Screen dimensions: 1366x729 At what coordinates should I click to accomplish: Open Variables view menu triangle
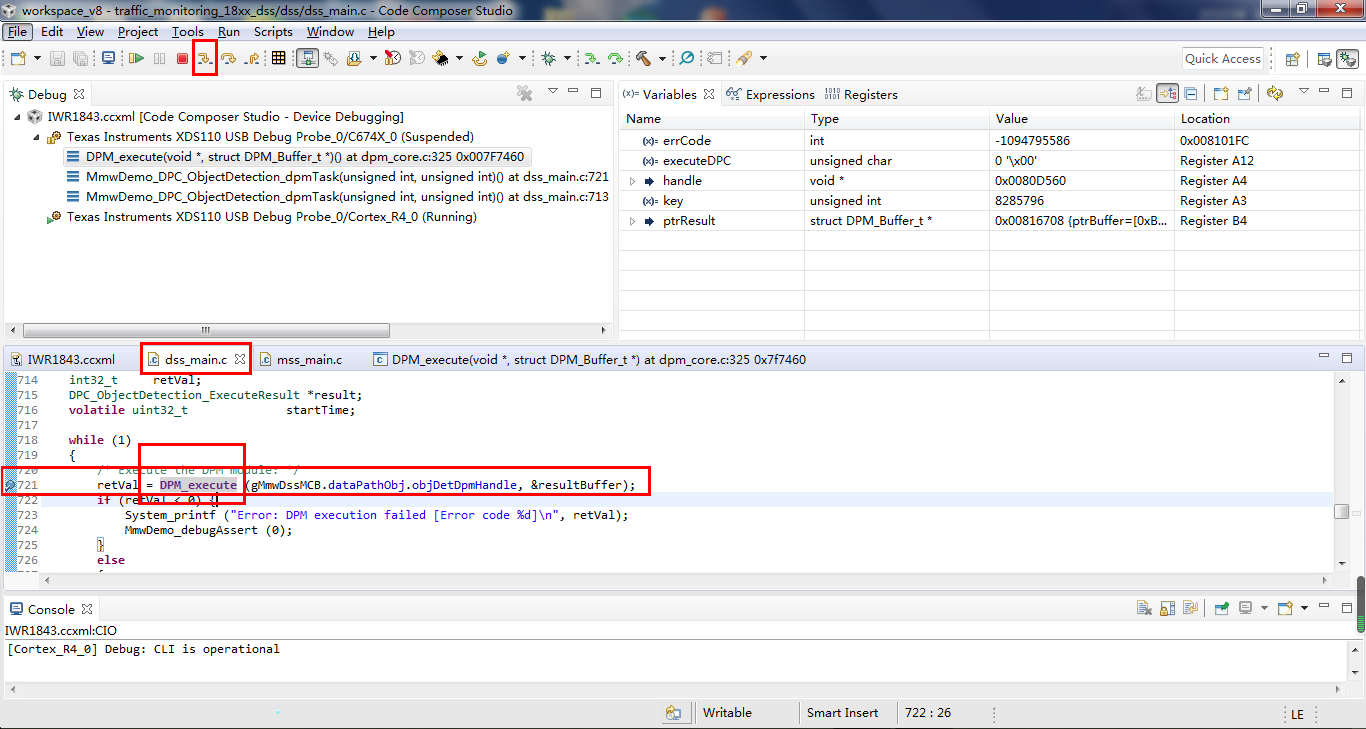1304,91
